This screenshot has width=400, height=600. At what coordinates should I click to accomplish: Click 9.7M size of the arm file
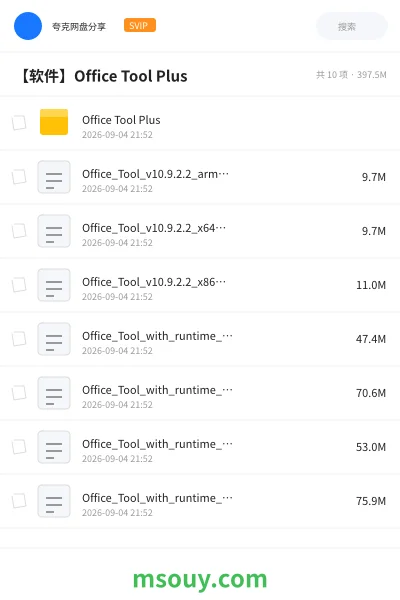tap(374, 177)
